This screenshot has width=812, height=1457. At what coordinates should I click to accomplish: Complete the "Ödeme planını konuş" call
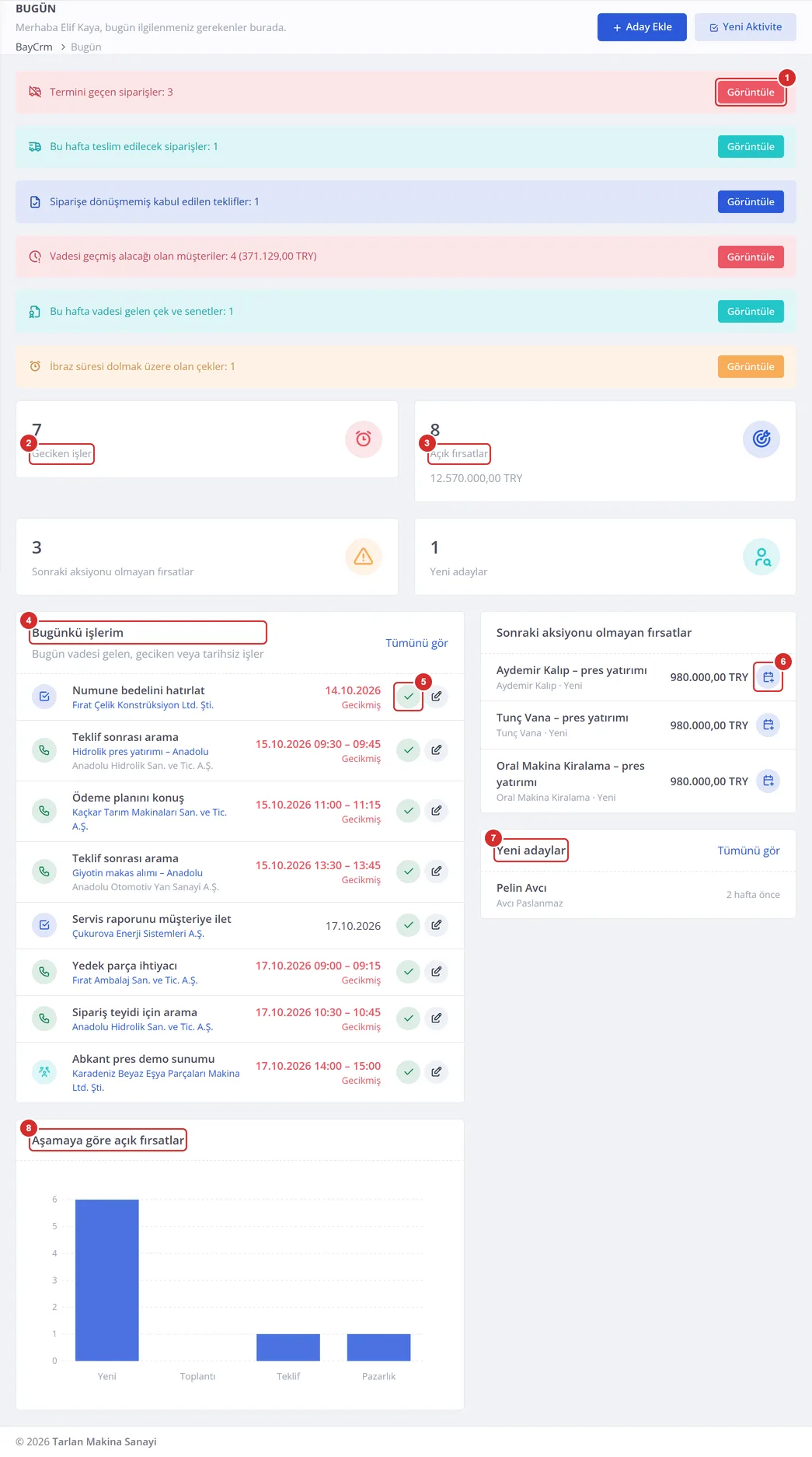pyautogui.click(x=408, y=811)
